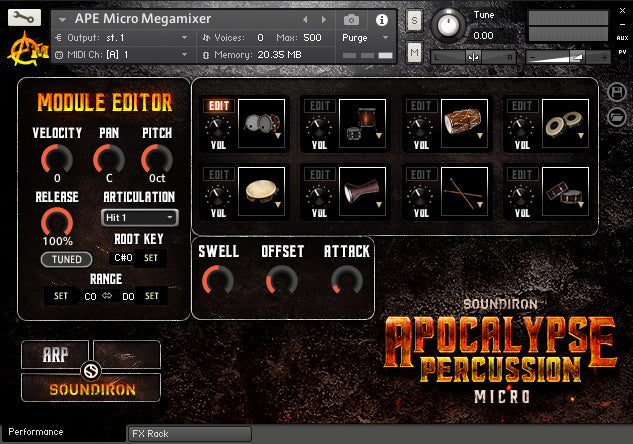Switch to the Performance tab
633x444 pixels.
pos(36,432)
